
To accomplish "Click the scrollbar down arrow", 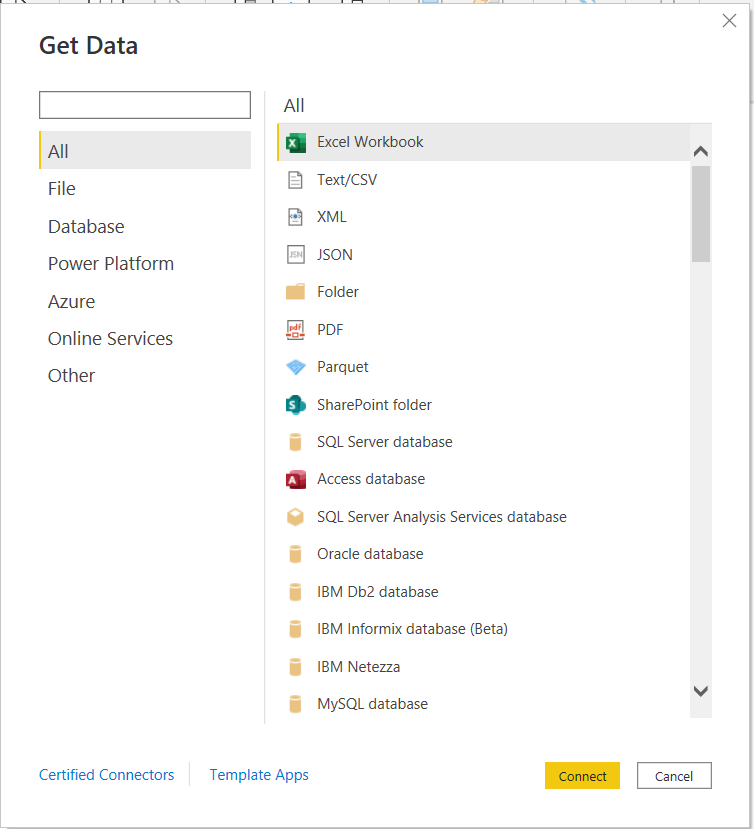I will click(x=701, y=691).
